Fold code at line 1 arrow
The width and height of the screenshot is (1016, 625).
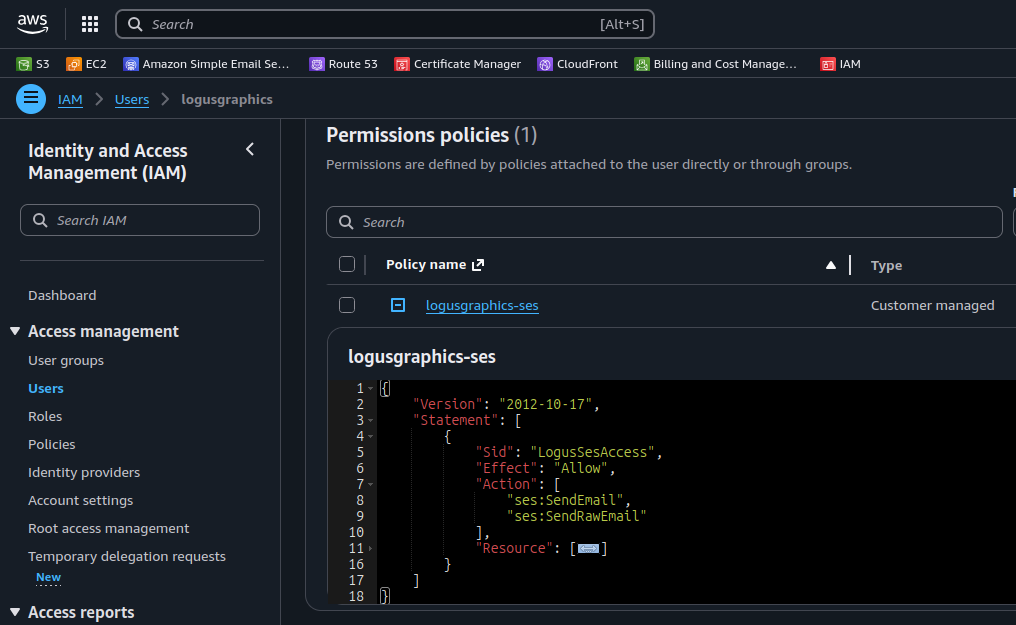pos(371,389)
